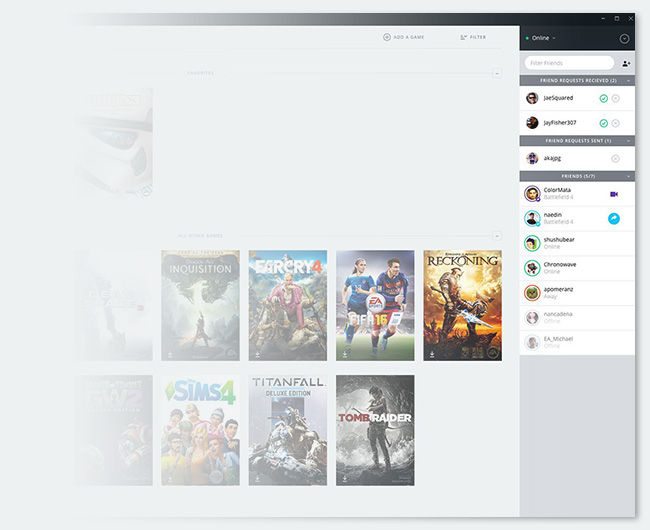Screen dimensions: 650x530
Task: Click download icon on FIFA 16 tile
Action: point(344,354)
